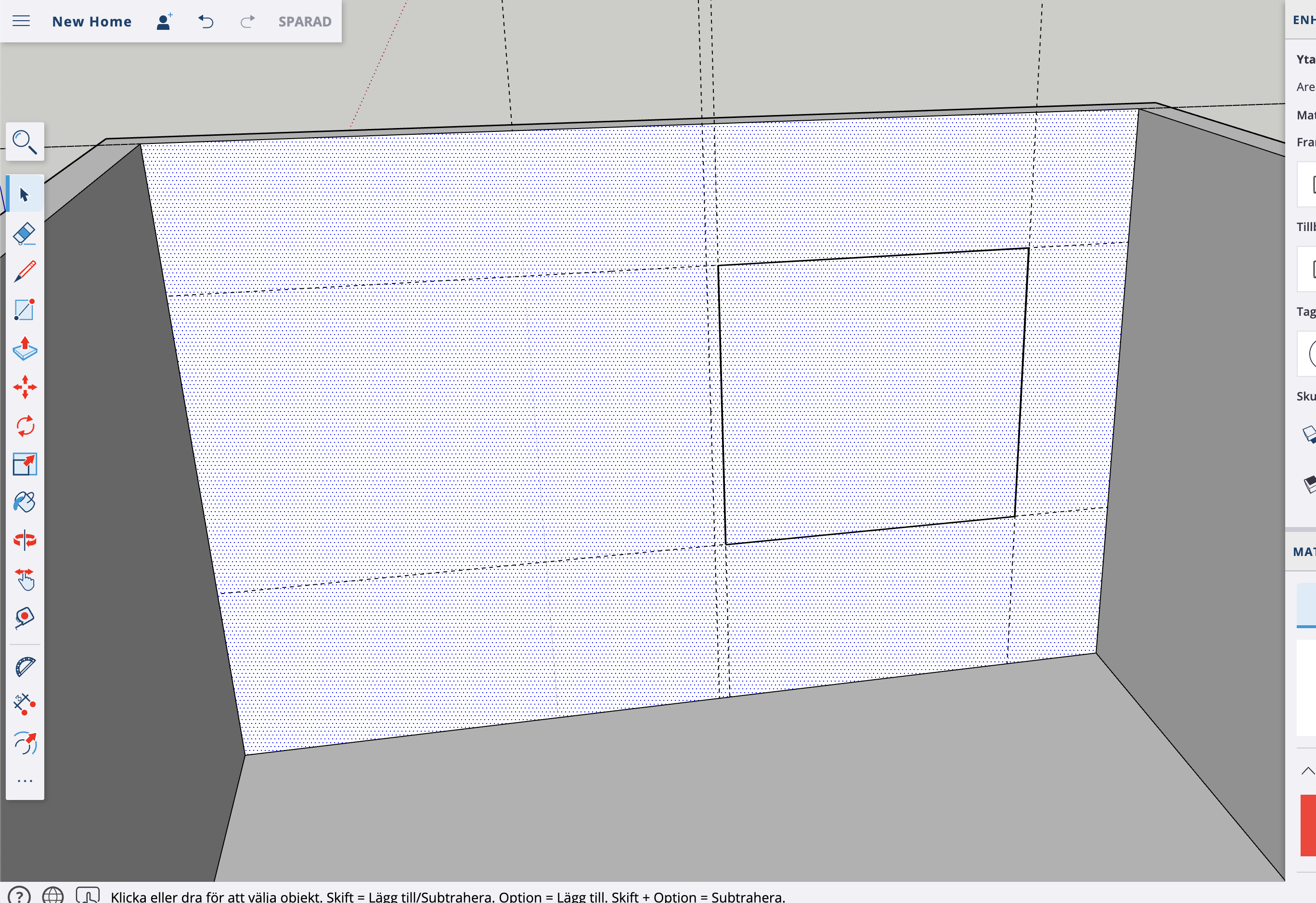The width and height of the screenshot is (1316, 903).
Task: Select the Eraser tool
Action: pyautogui.click(x=25, y=233)
